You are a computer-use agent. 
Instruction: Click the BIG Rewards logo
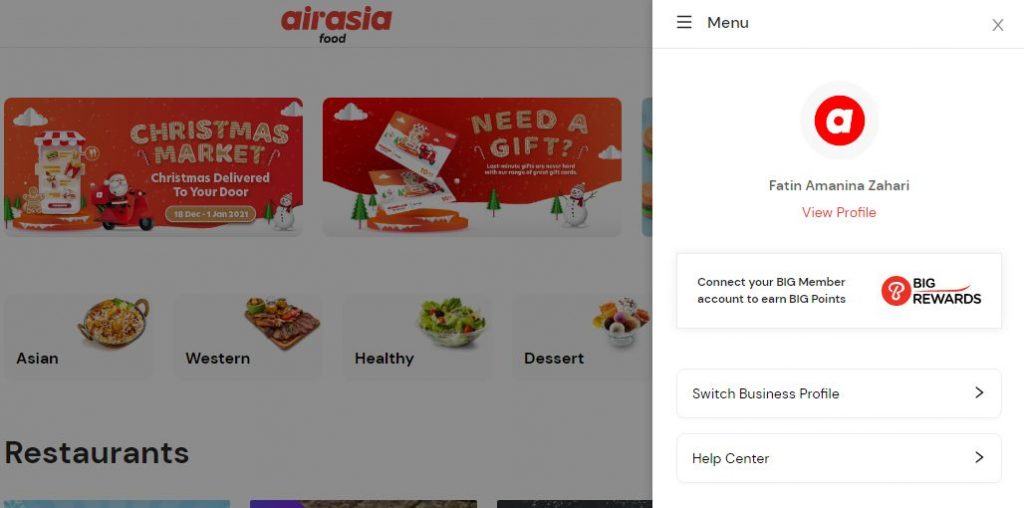931,291
